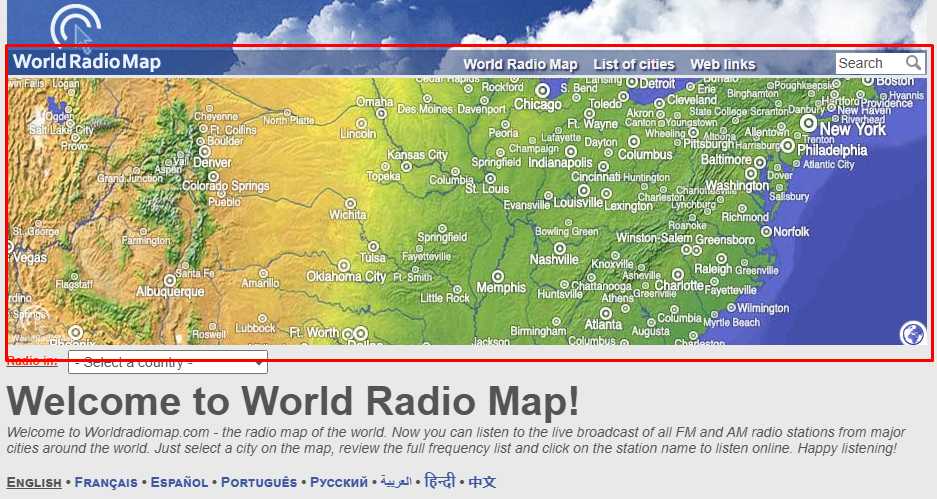
Task: Click the Indianapolis city label
Action: point(560,163)
